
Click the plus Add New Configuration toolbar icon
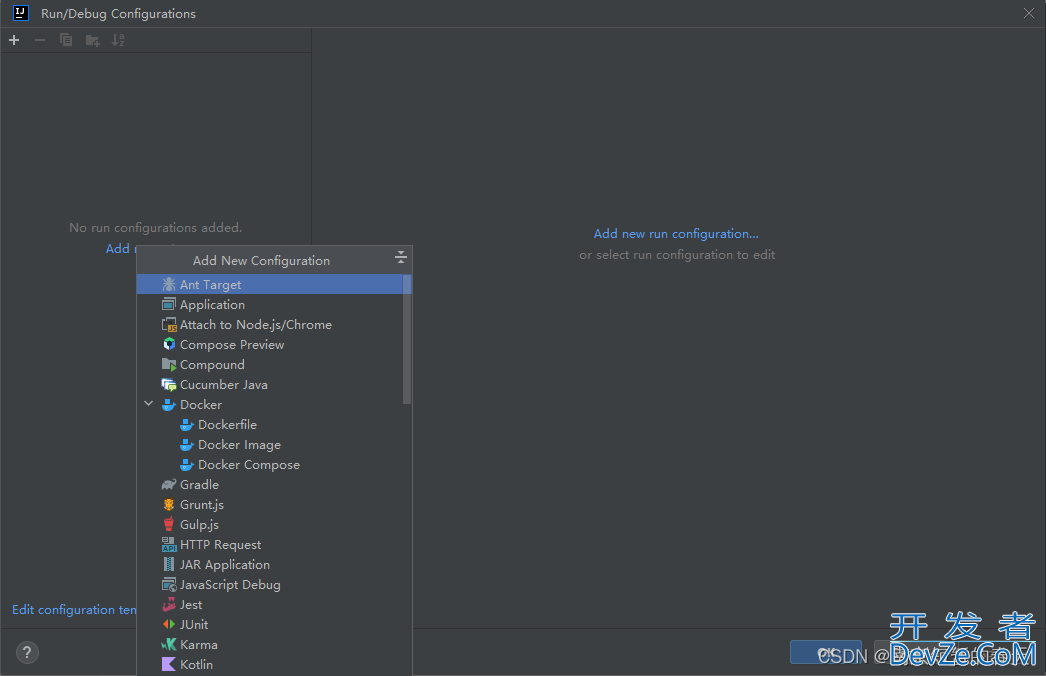pos(14,40)
